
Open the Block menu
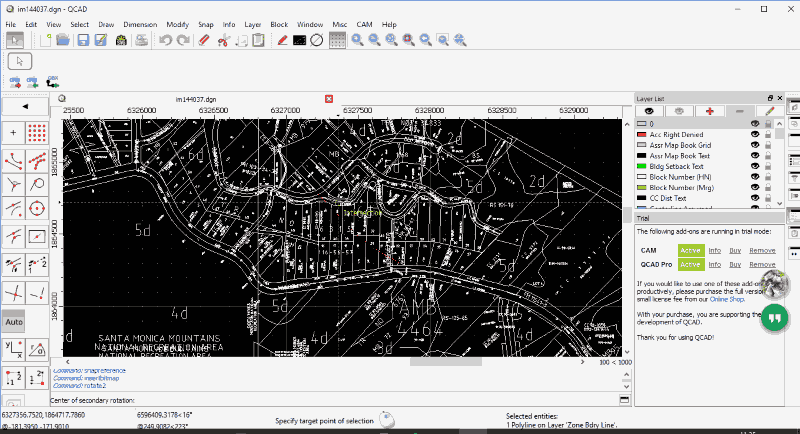279,24
